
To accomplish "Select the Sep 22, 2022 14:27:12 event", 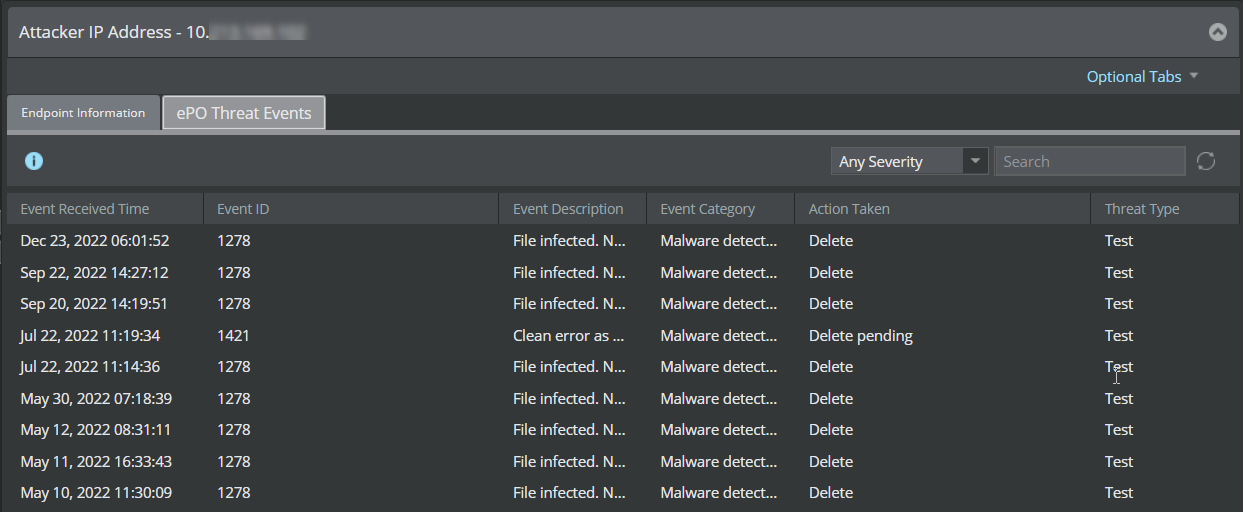I will click(621, 273).
